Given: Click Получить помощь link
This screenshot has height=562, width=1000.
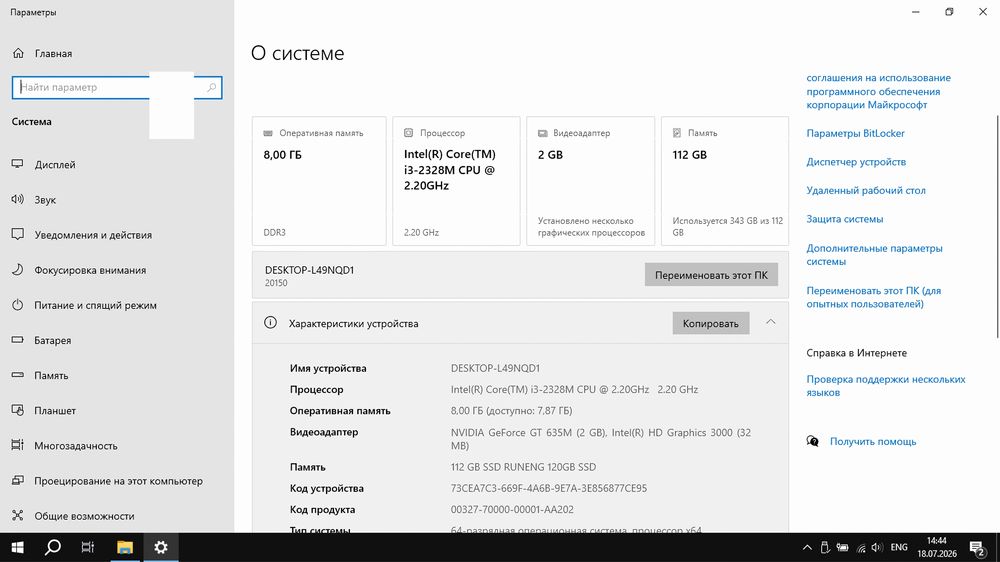Looking at the screenshot, I should click(x=872, y=441).
